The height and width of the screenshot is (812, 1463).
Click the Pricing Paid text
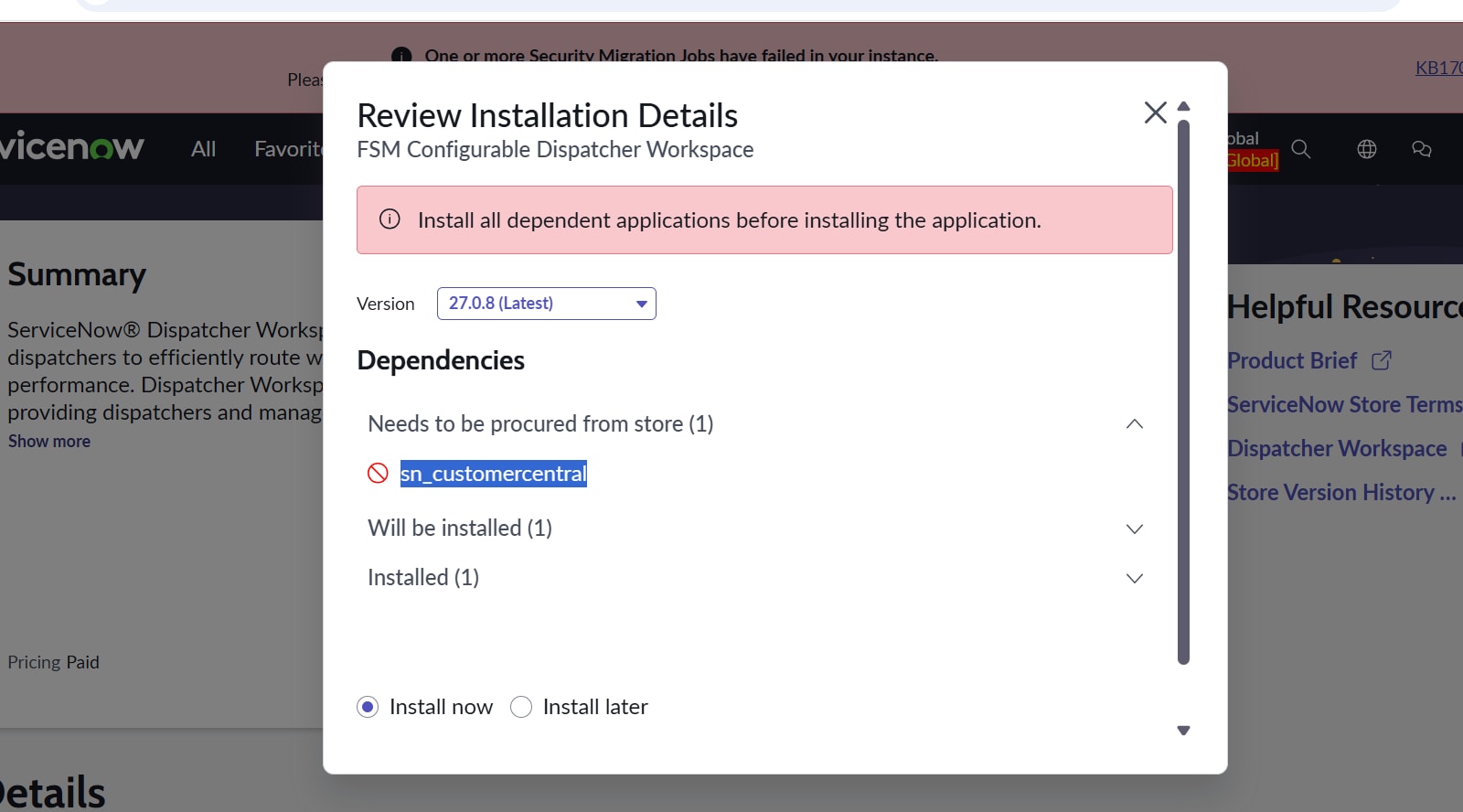(53, 662)
